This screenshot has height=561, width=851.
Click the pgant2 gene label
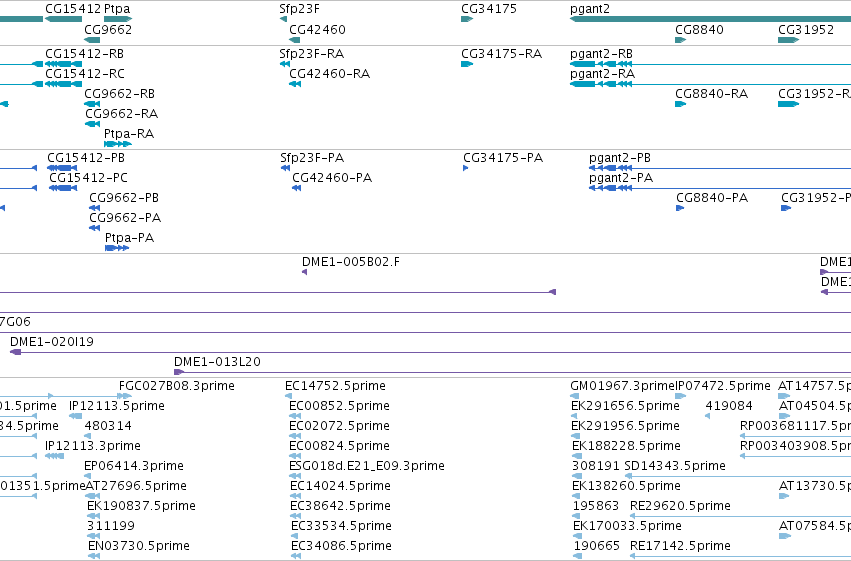pos(590,9)
